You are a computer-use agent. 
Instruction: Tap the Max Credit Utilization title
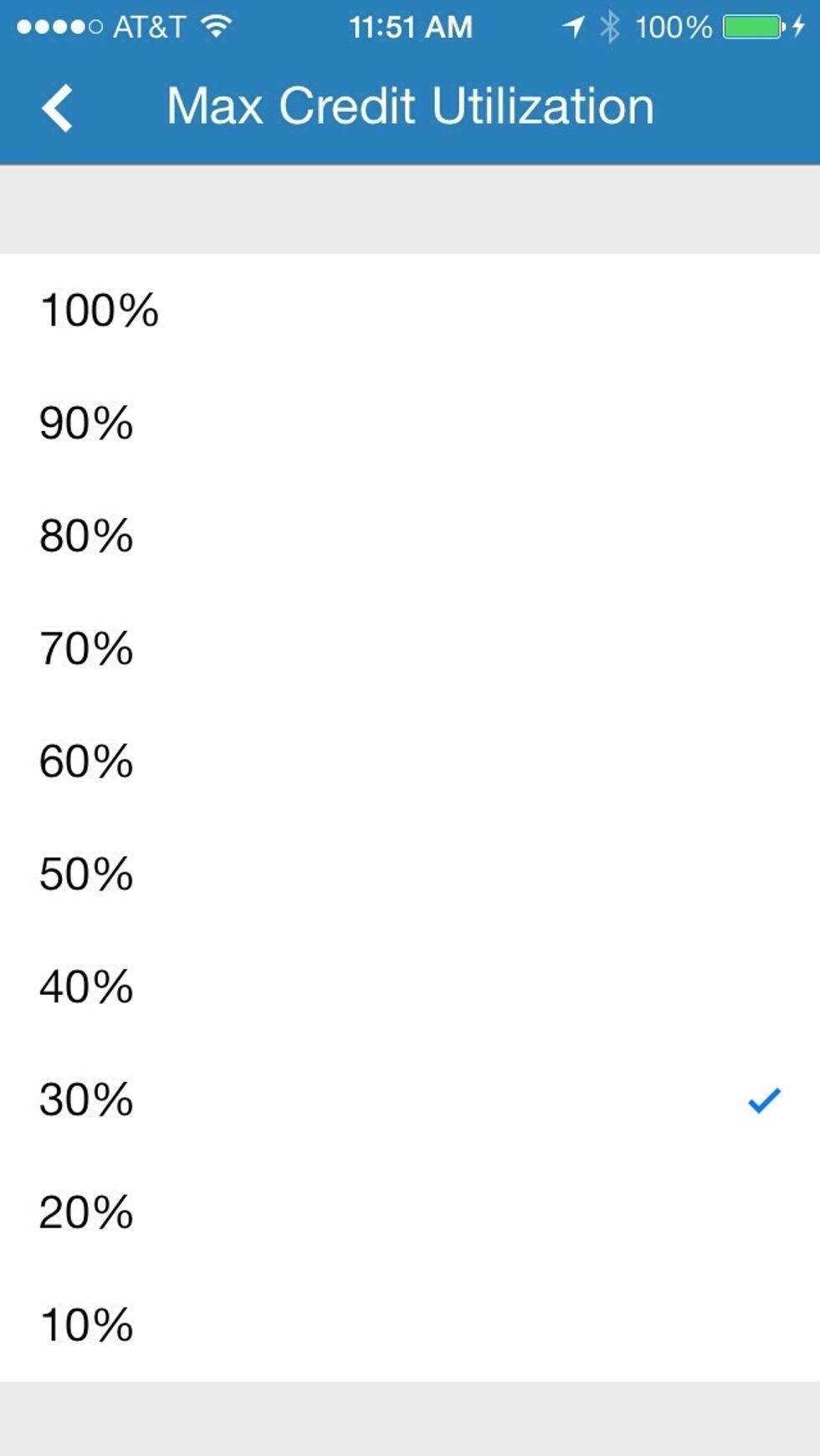410,105
